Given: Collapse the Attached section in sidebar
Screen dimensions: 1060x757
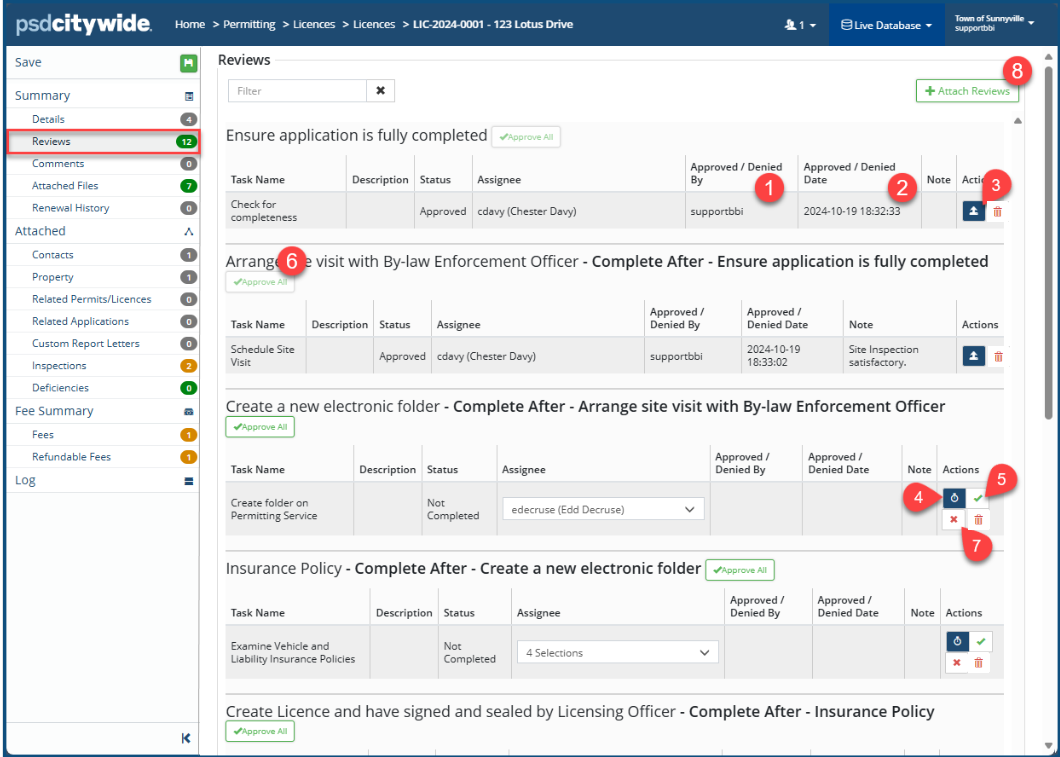Looking at the screenshot, I should click(188, 232).
